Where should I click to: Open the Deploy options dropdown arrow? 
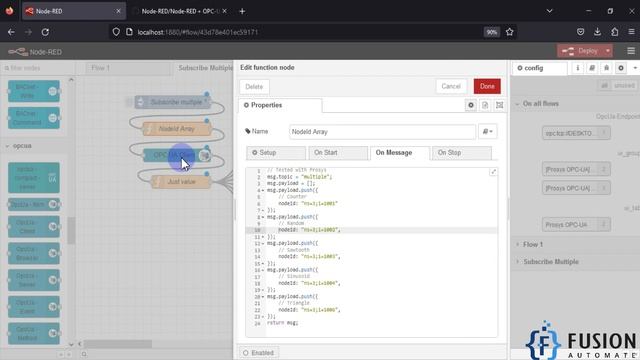coord(608,51)
